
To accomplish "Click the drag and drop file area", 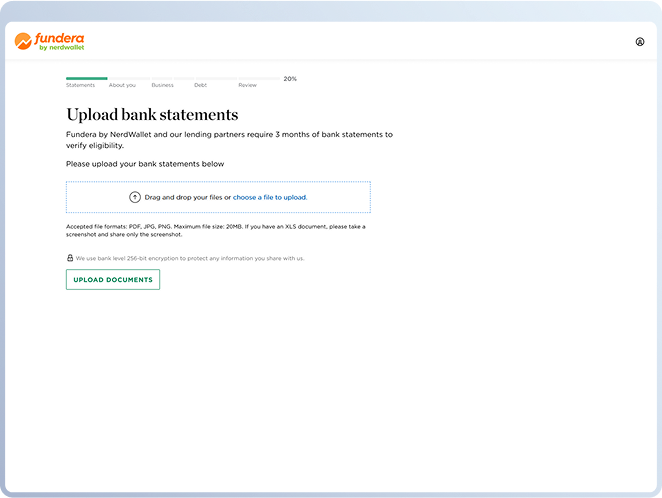I will pos(218,197).
